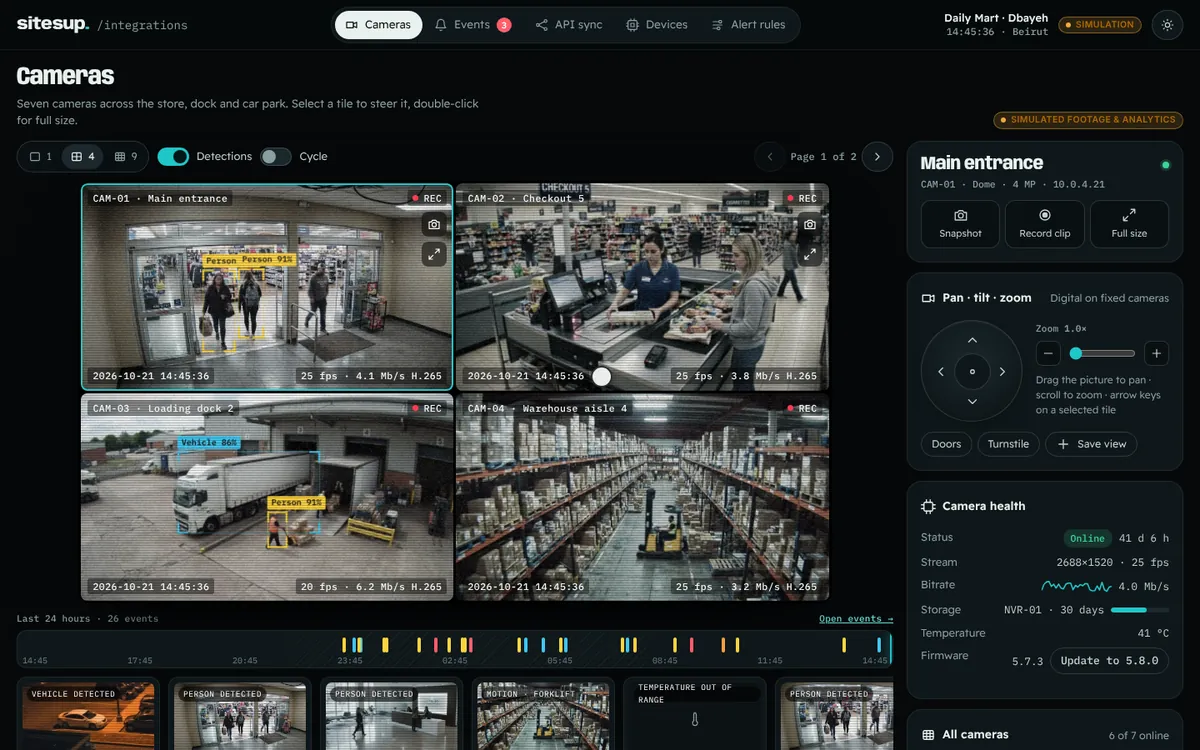The width and height of the screenshot is (1200, 750).
Task: Click the Save view button
Action: [x=1091, y=444]
